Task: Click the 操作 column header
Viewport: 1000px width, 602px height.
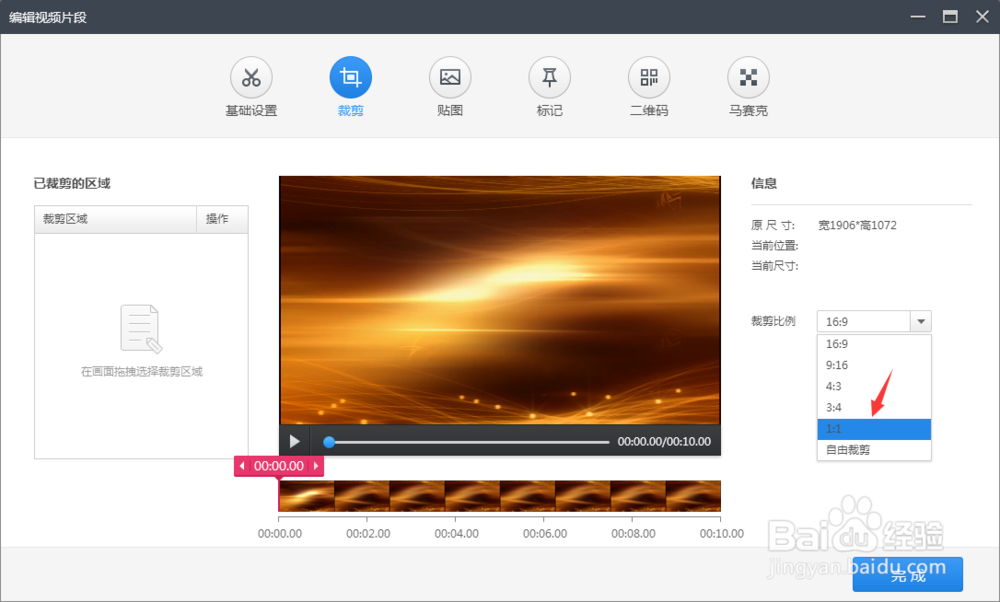Action: coord(222,219)
